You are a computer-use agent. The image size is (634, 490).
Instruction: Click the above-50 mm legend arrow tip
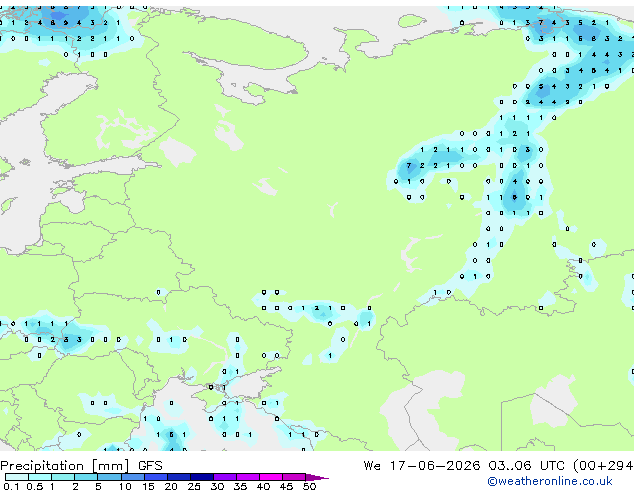click(x=317, y=477)
